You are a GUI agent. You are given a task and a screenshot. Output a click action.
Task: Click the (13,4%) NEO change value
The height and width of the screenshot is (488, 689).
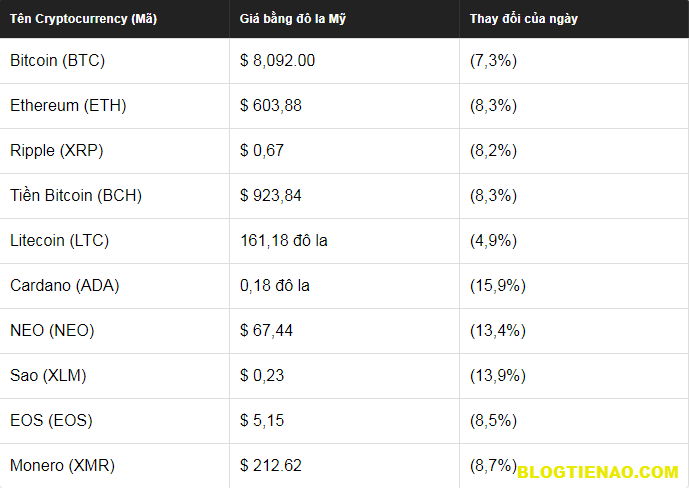(498, 331)
